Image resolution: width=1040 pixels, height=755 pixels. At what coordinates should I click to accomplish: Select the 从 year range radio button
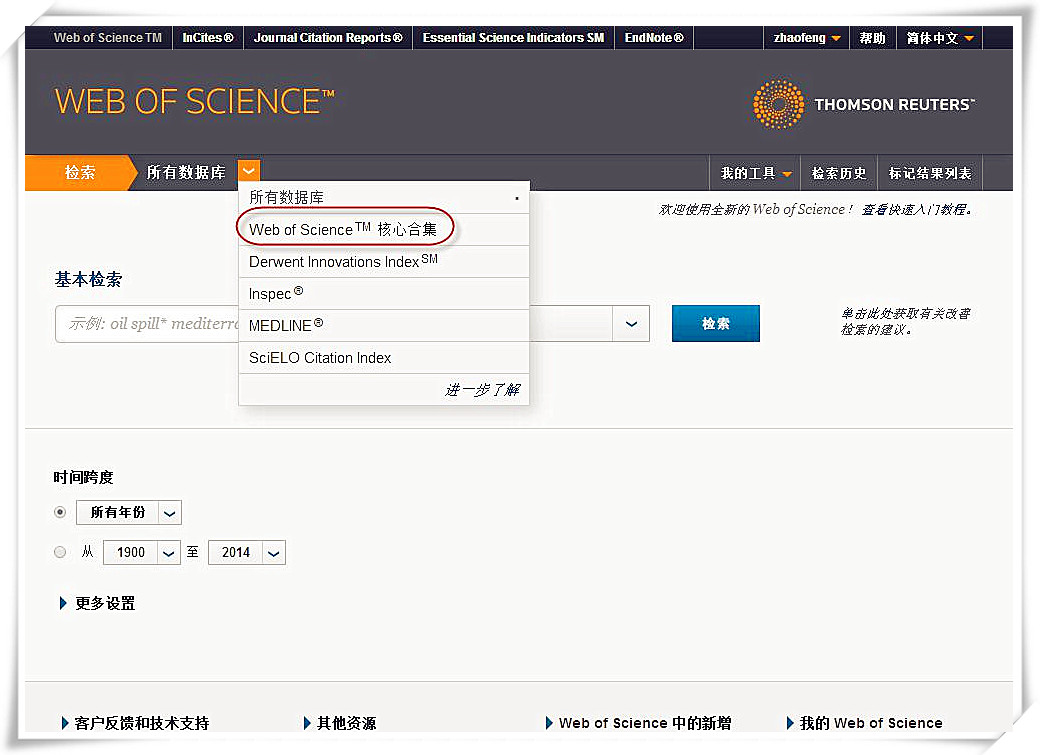coord(60,552)
